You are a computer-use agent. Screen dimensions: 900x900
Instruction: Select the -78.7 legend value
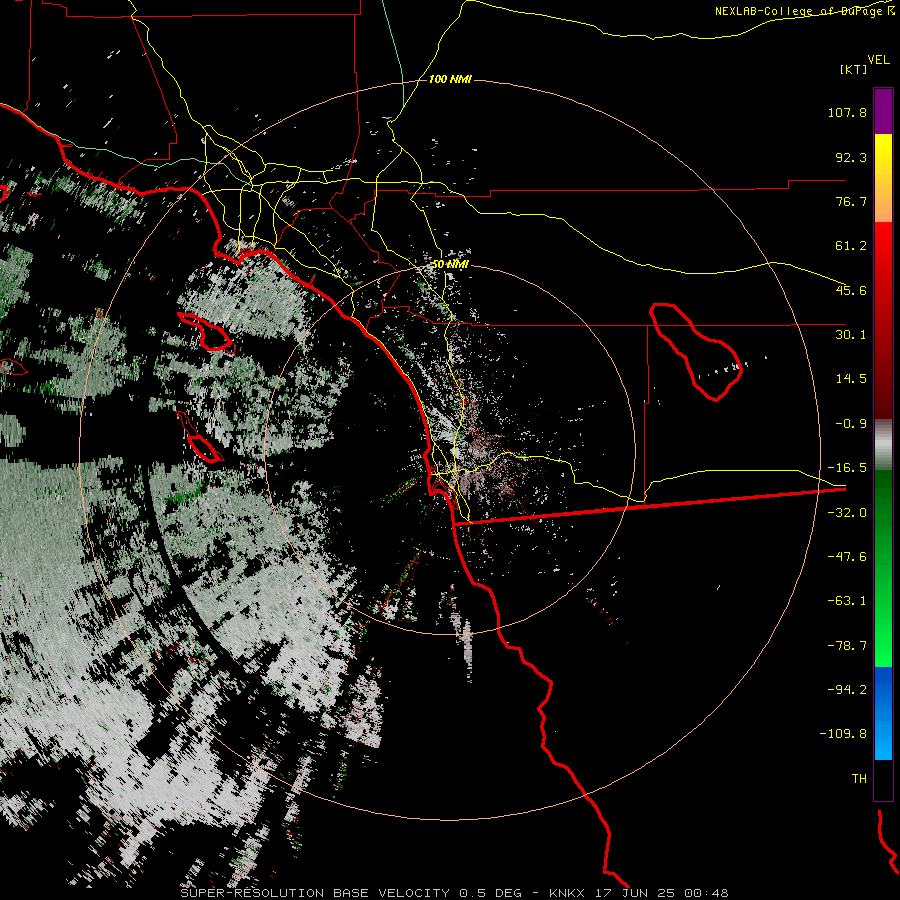pyautogui.click(x=847, y=646)
